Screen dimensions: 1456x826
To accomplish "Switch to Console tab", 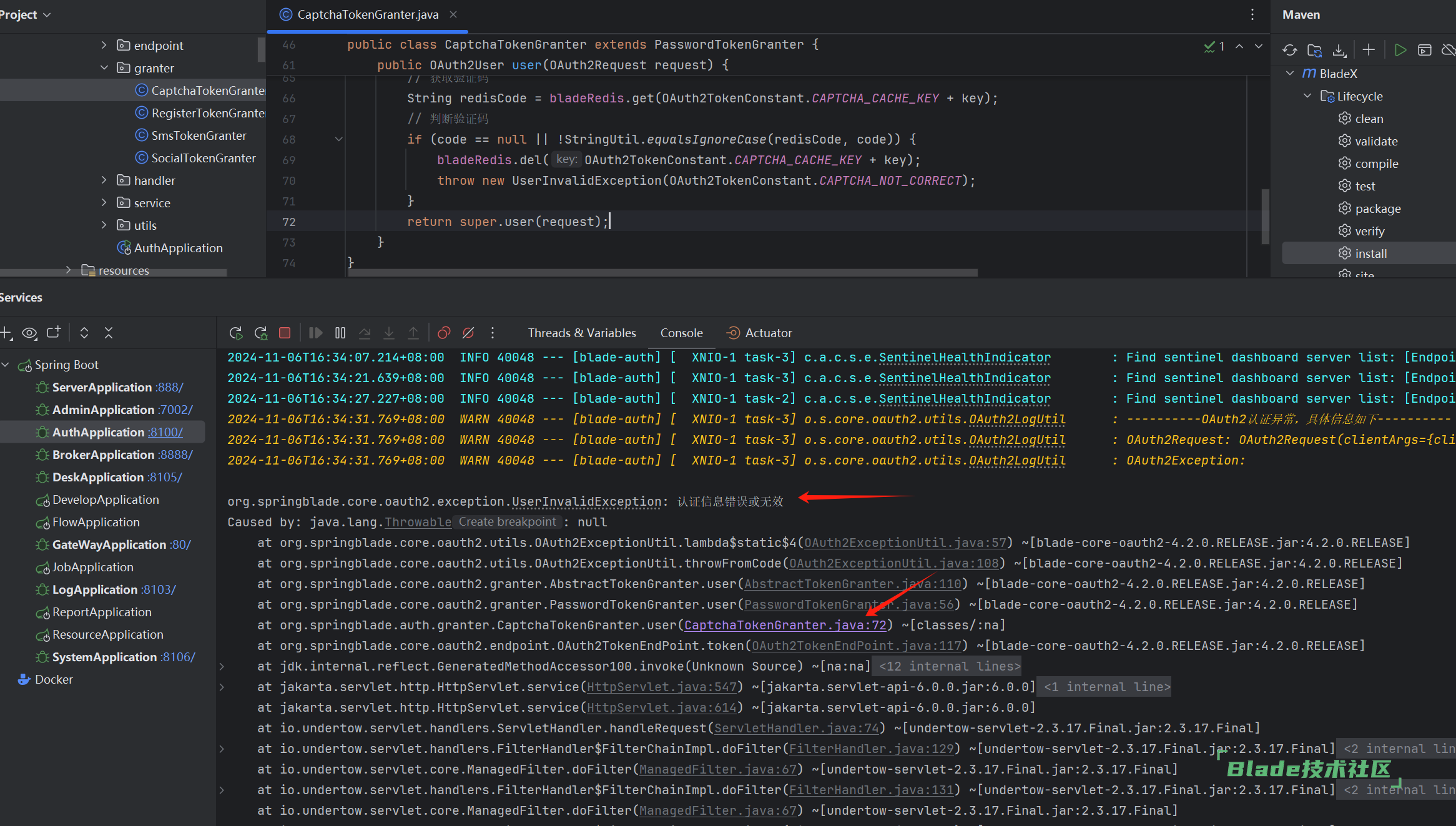I will (682, 333).
